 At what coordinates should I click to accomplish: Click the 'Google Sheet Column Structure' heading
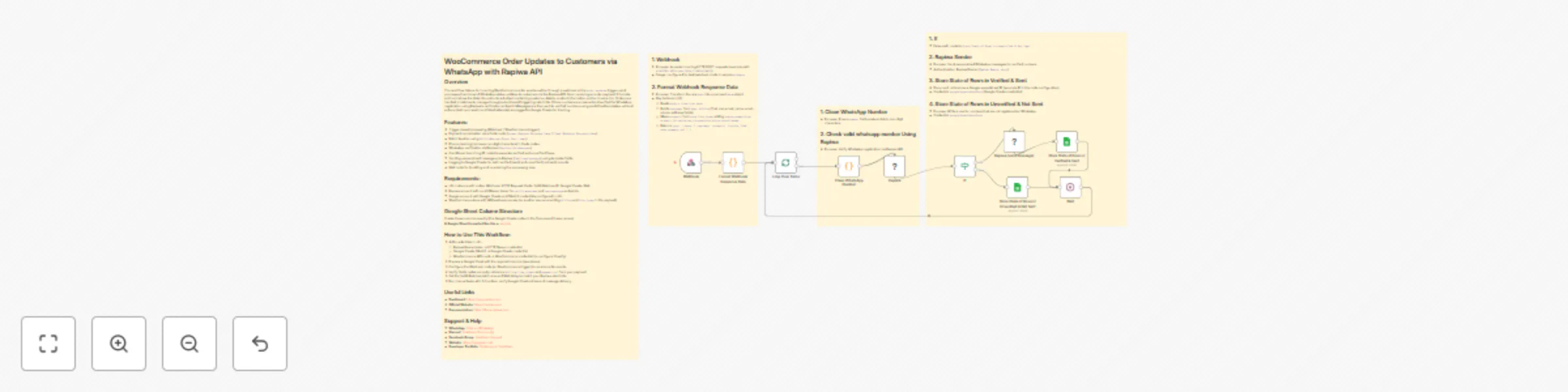point(483,211)
